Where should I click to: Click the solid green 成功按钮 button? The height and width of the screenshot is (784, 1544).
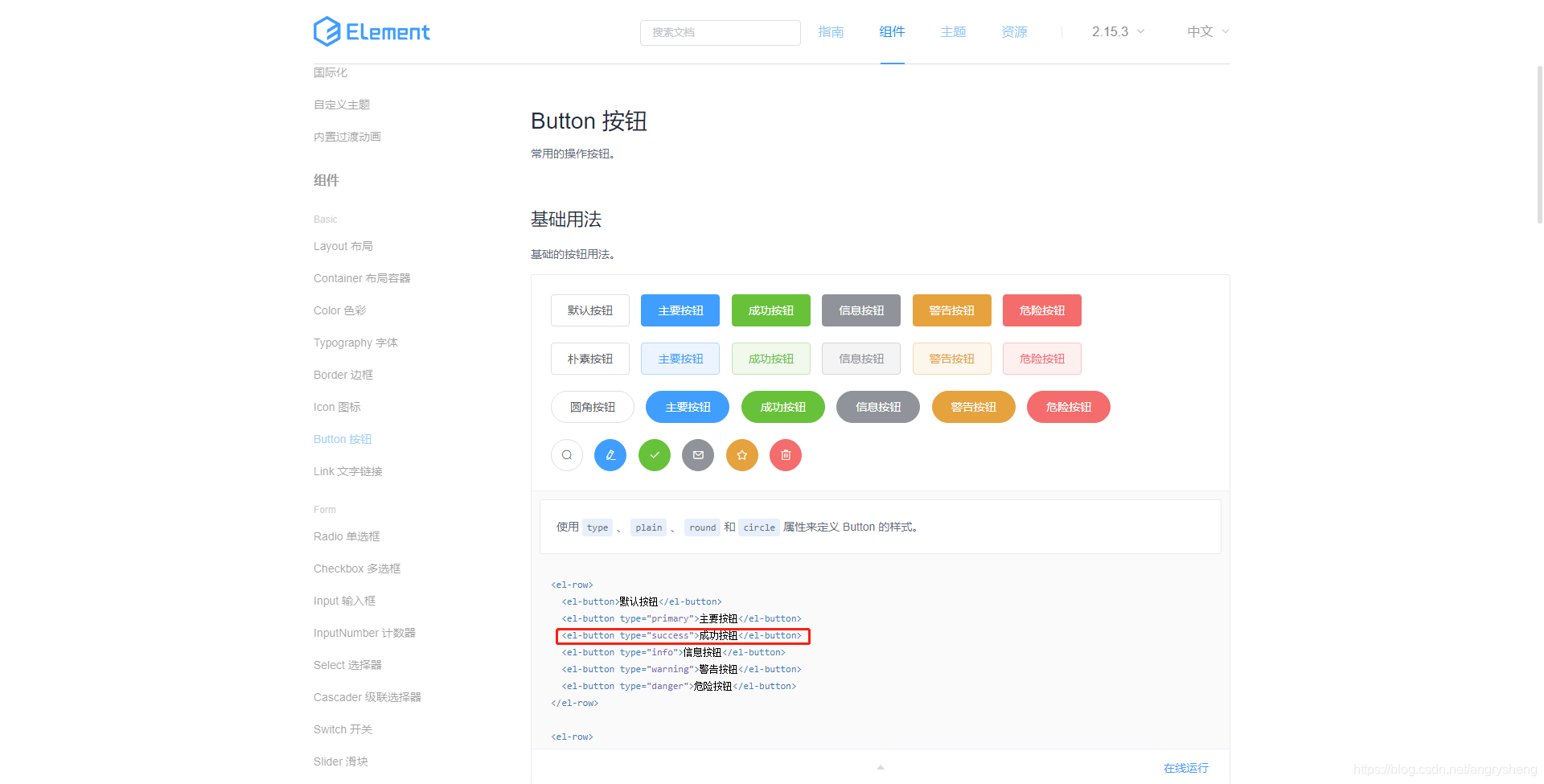click(771, 310)
